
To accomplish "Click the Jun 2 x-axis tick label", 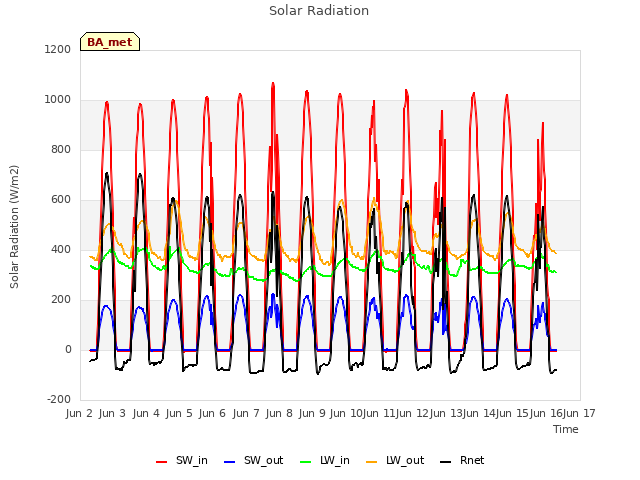I will 79,413.
